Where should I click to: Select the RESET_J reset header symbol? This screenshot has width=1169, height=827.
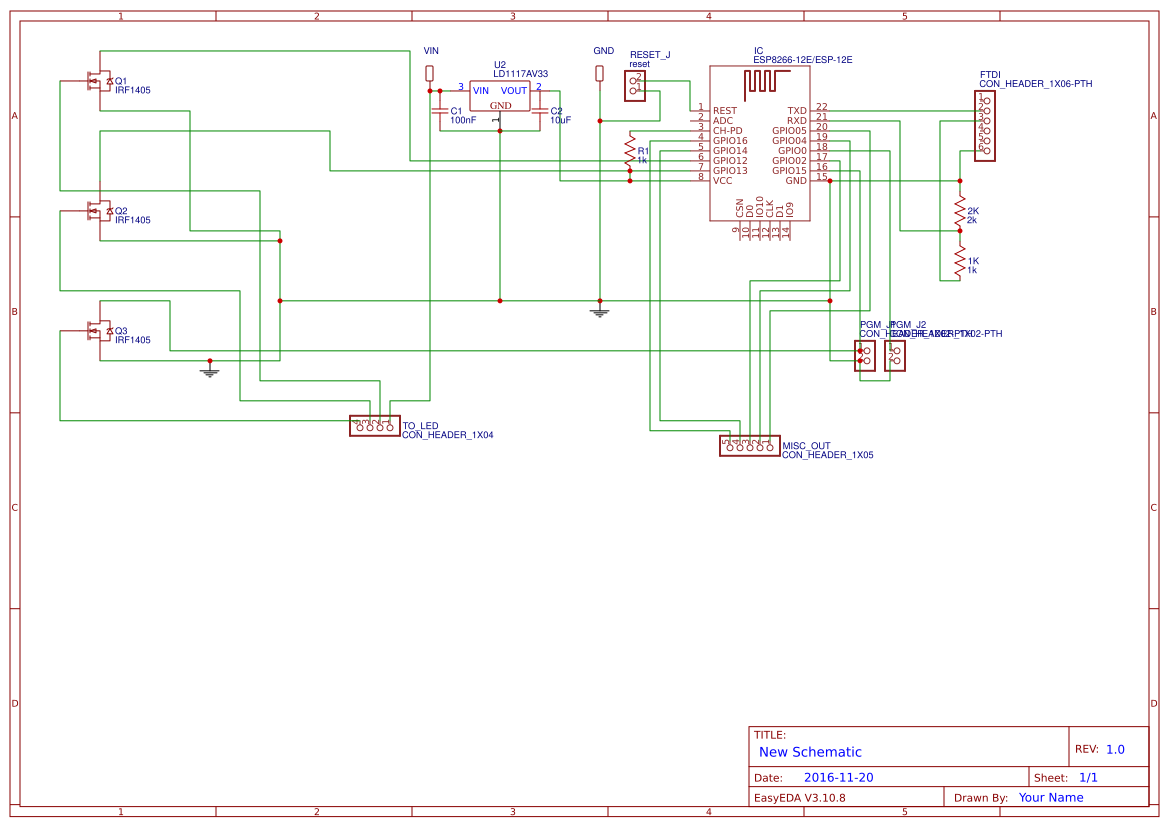pyautogui.click(x=636, y=86)
